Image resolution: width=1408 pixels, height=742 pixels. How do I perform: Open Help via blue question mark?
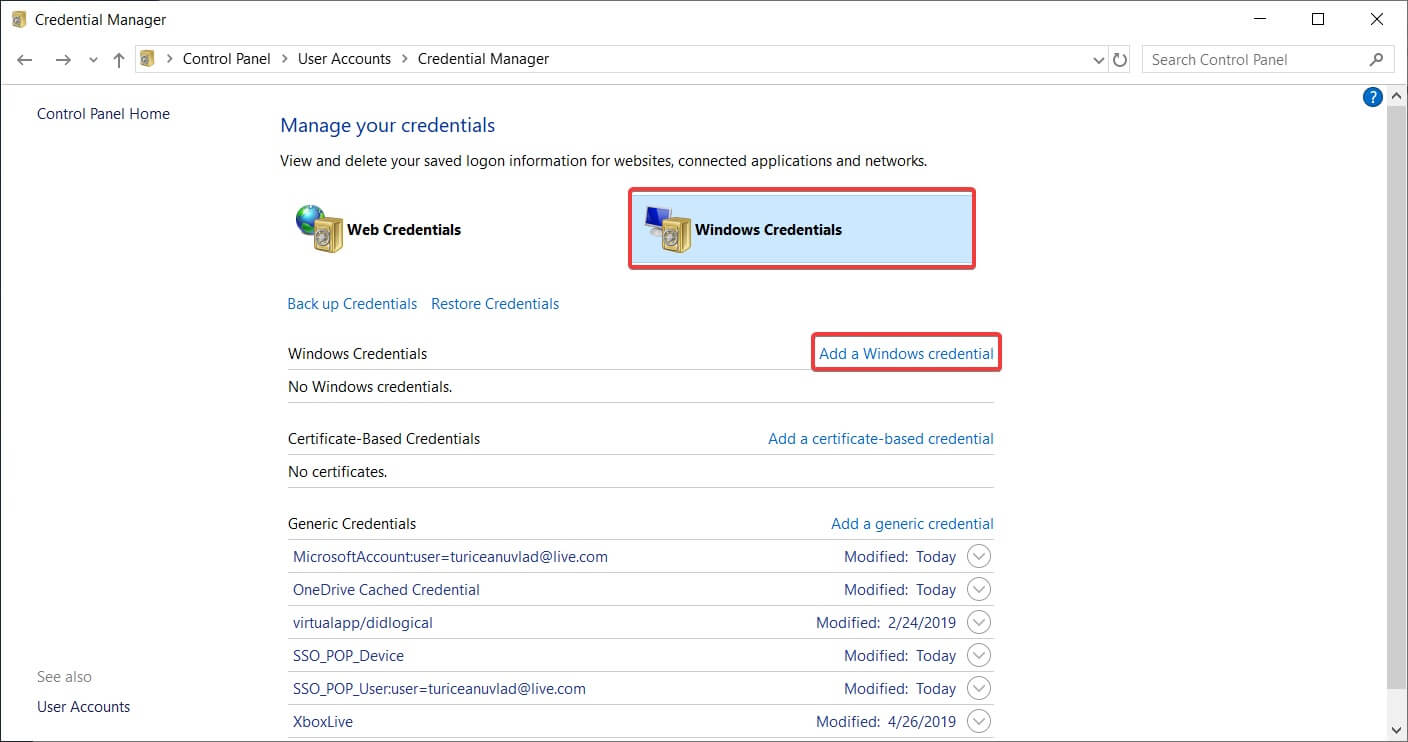pyautogui.click(x=1373, y=97)
